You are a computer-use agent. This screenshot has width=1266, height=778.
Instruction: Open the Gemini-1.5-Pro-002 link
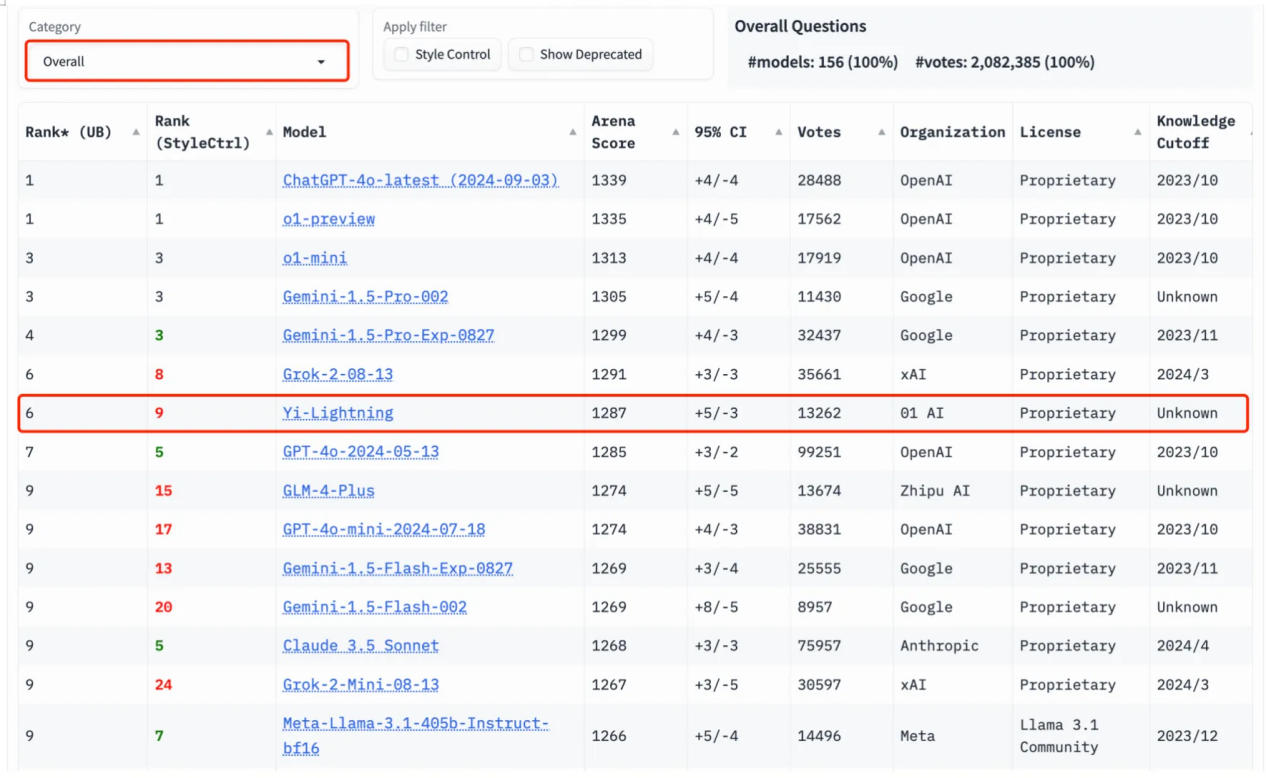(x=366, y=297)
